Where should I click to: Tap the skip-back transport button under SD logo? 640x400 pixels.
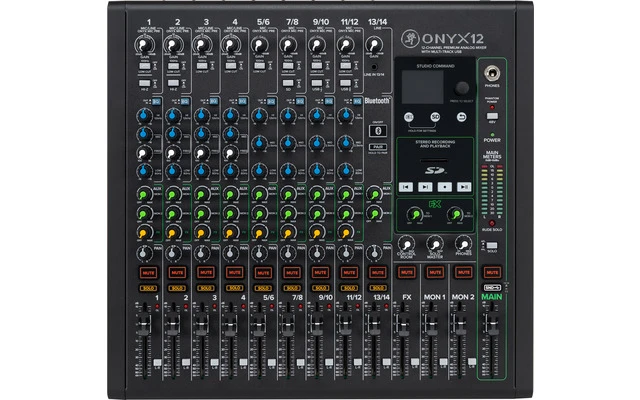point(406,187)
